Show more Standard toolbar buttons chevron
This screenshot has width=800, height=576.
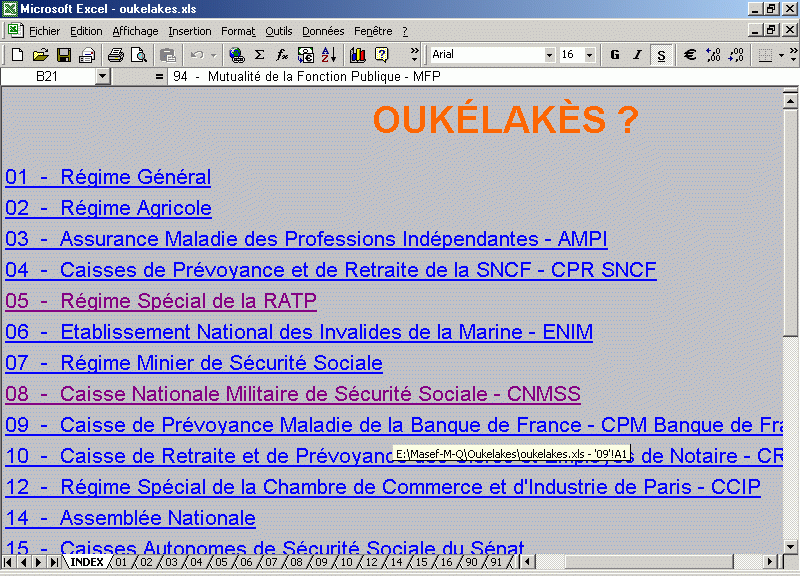(414, 55)
